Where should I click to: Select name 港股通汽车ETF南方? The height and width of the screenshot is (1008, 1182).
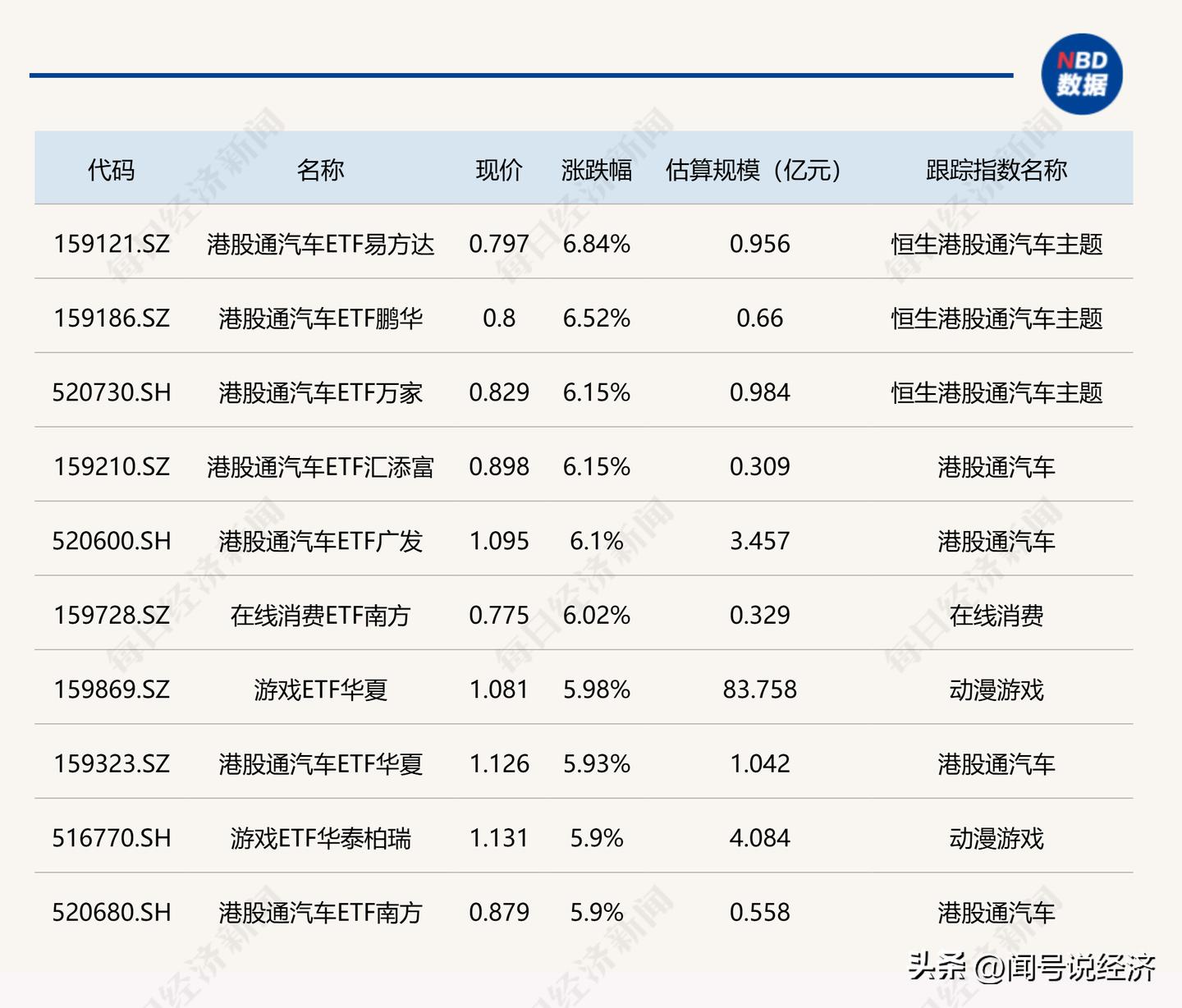coord(320,912)
